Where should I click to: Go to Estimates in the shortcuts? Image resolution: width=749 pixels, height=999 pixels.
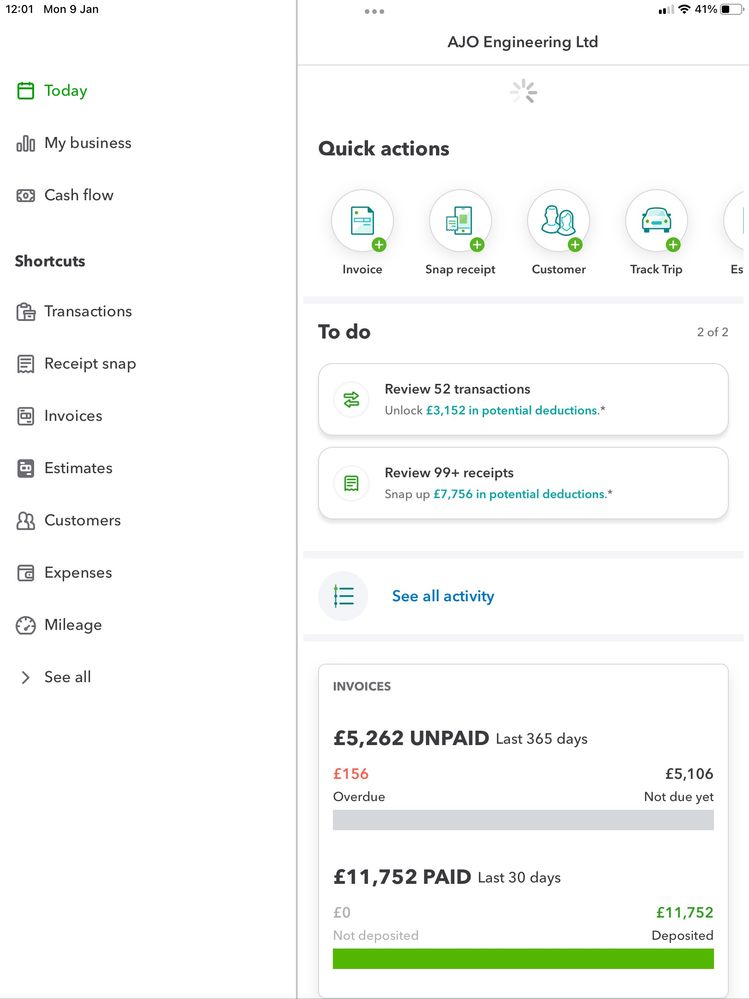[x=77, y=468]
